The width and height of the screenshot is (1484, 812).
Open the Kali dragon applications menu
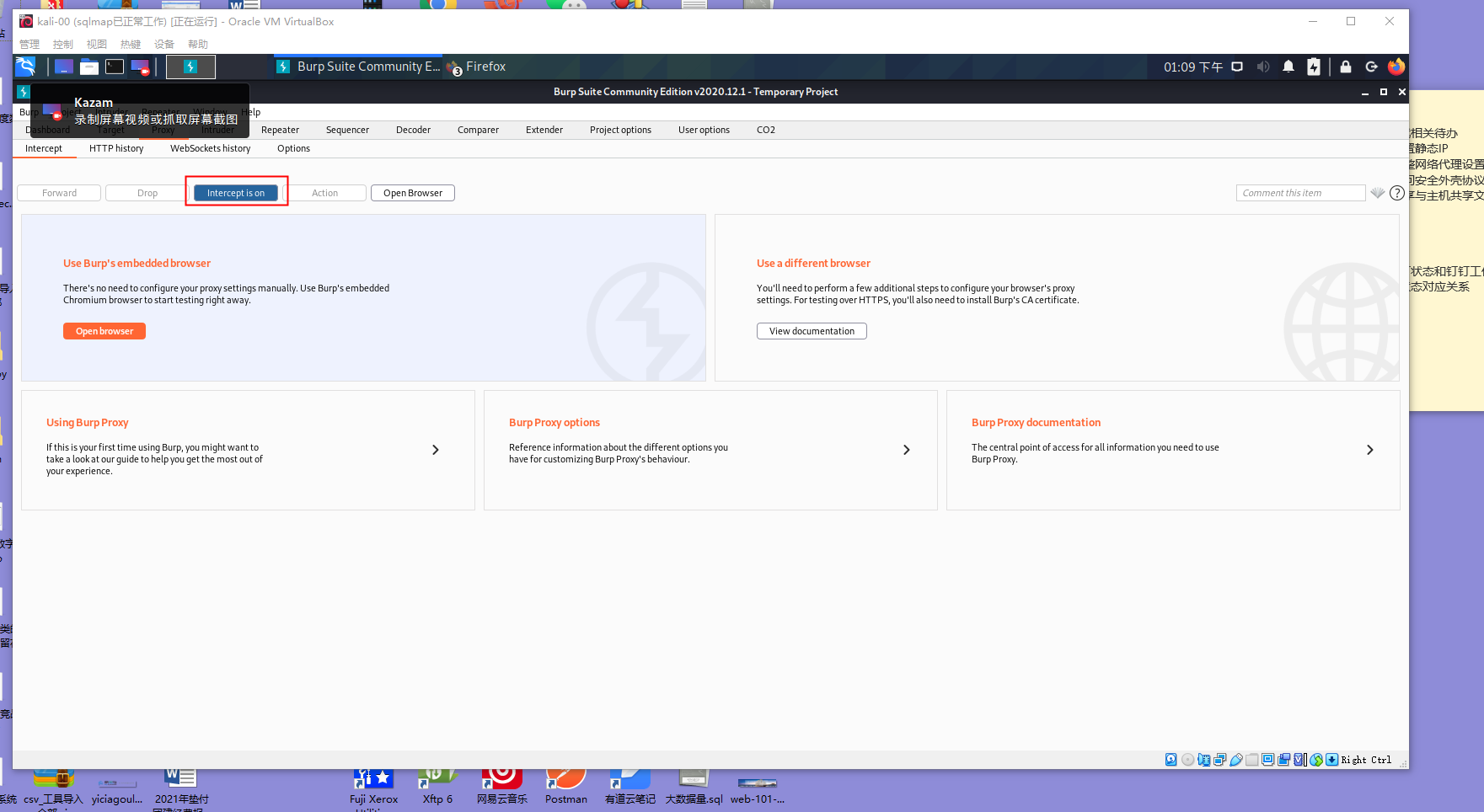pyautogui.click(x=25, y=67)
